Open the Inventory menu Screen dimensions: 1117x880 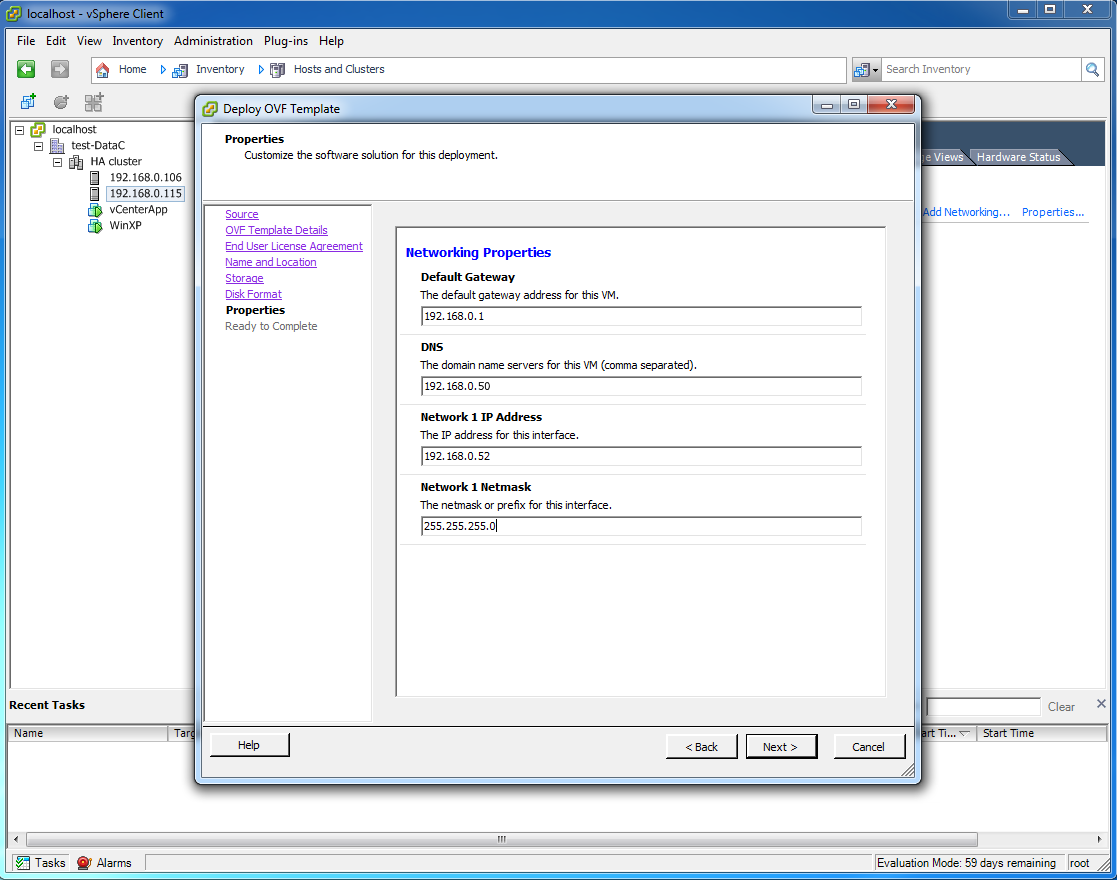click(x=137, y=41)
